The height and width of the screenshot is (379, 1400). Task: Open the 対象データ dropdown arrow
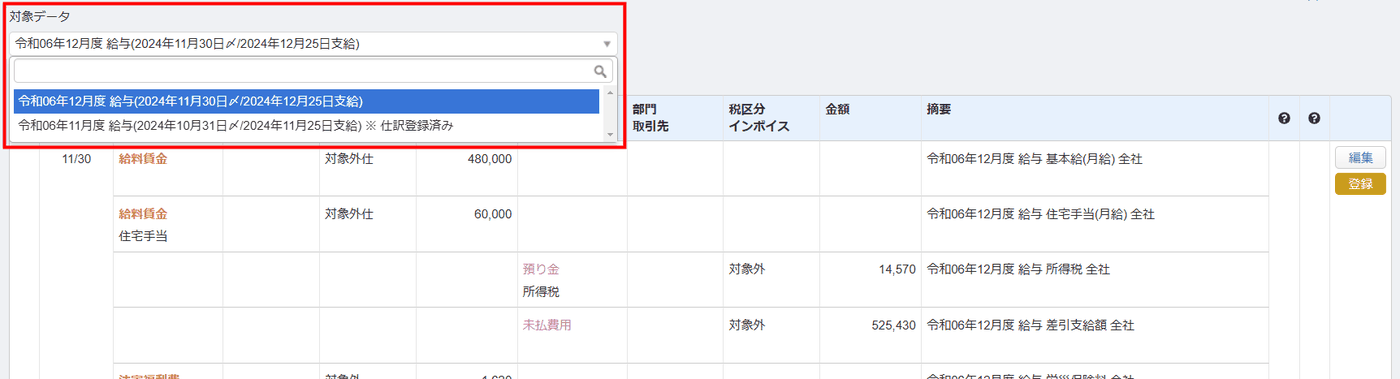click(x=606, y=44)
